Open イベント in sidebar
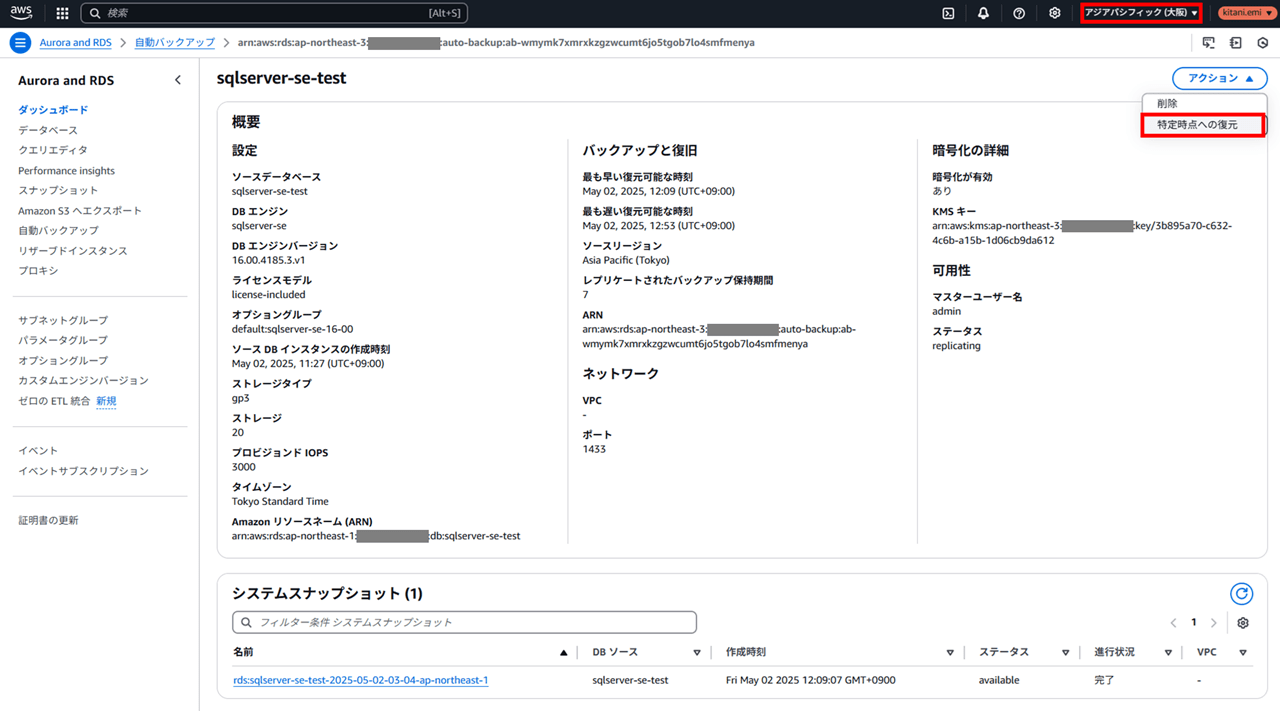The height and width of the screenshot is (711, 1280). coord(38,451)
